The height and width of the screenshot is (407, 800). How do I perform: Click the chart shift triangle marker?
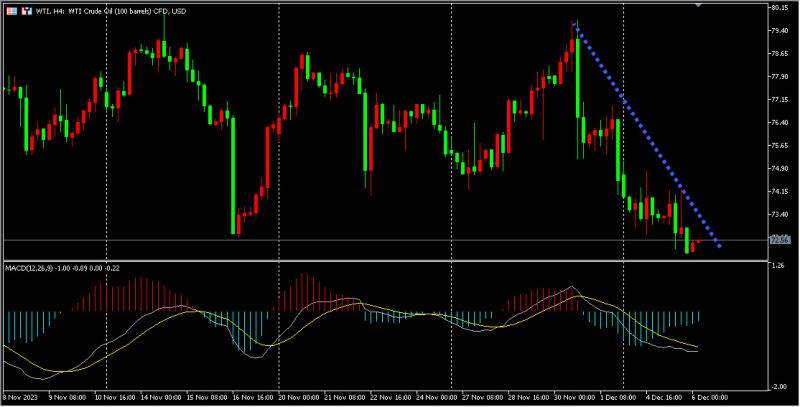698,4
